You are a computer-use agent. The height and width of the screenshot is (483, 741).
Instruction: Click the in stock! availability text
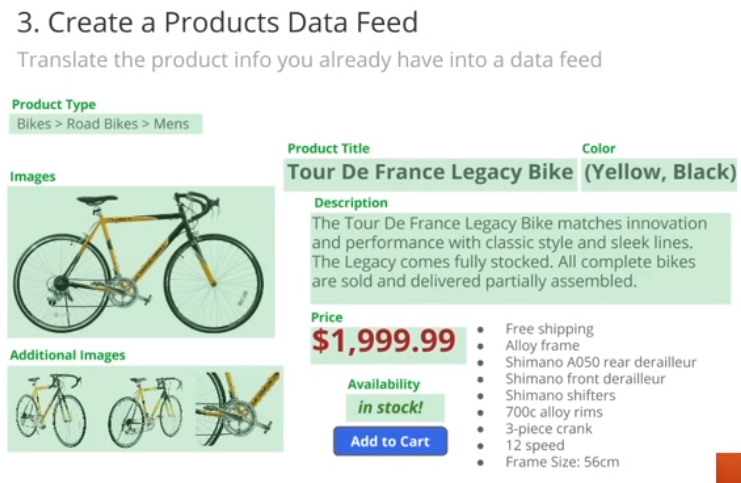(x=390, y=407)
